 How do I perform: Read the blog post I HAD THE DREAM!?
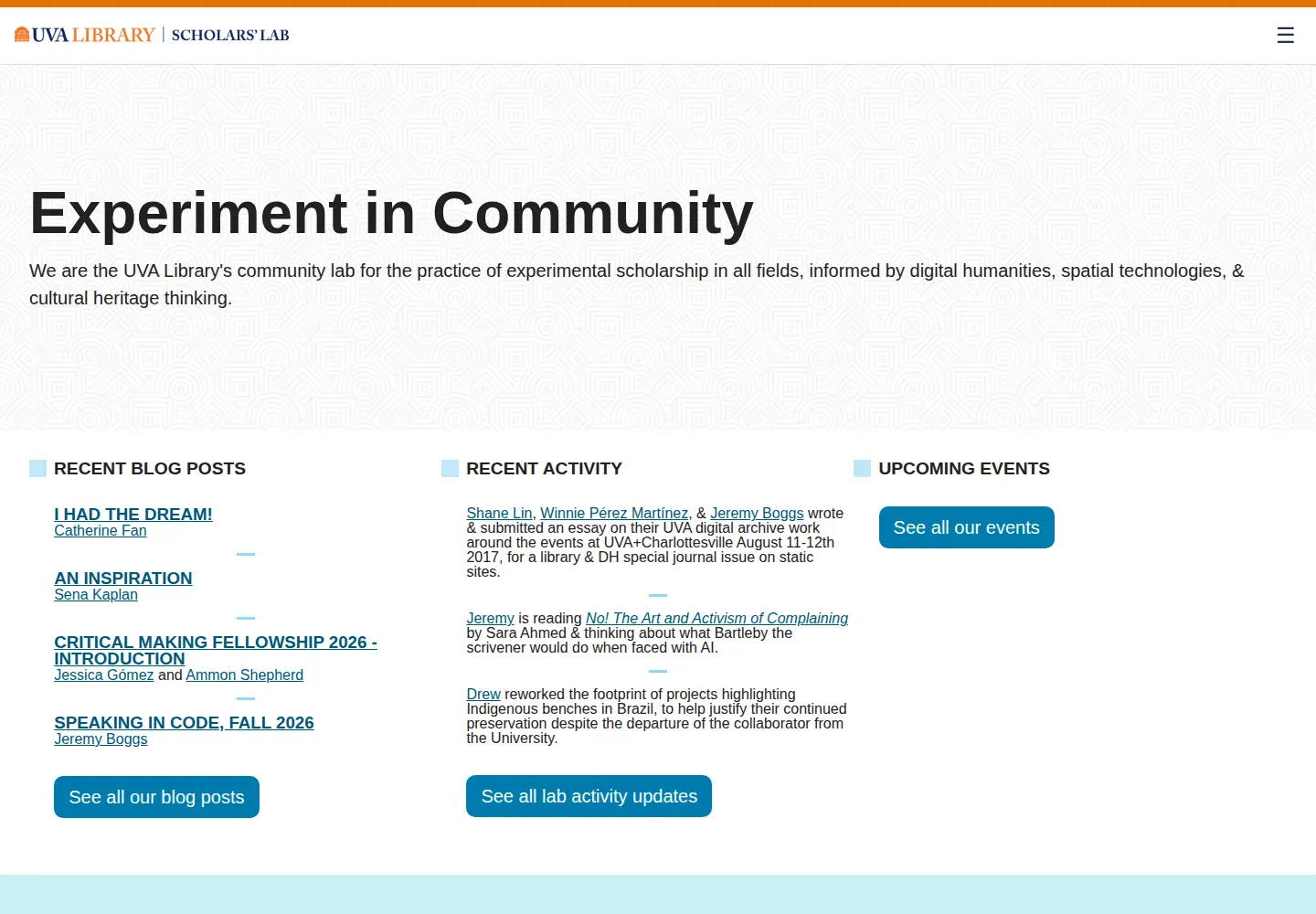coord(133,515)
